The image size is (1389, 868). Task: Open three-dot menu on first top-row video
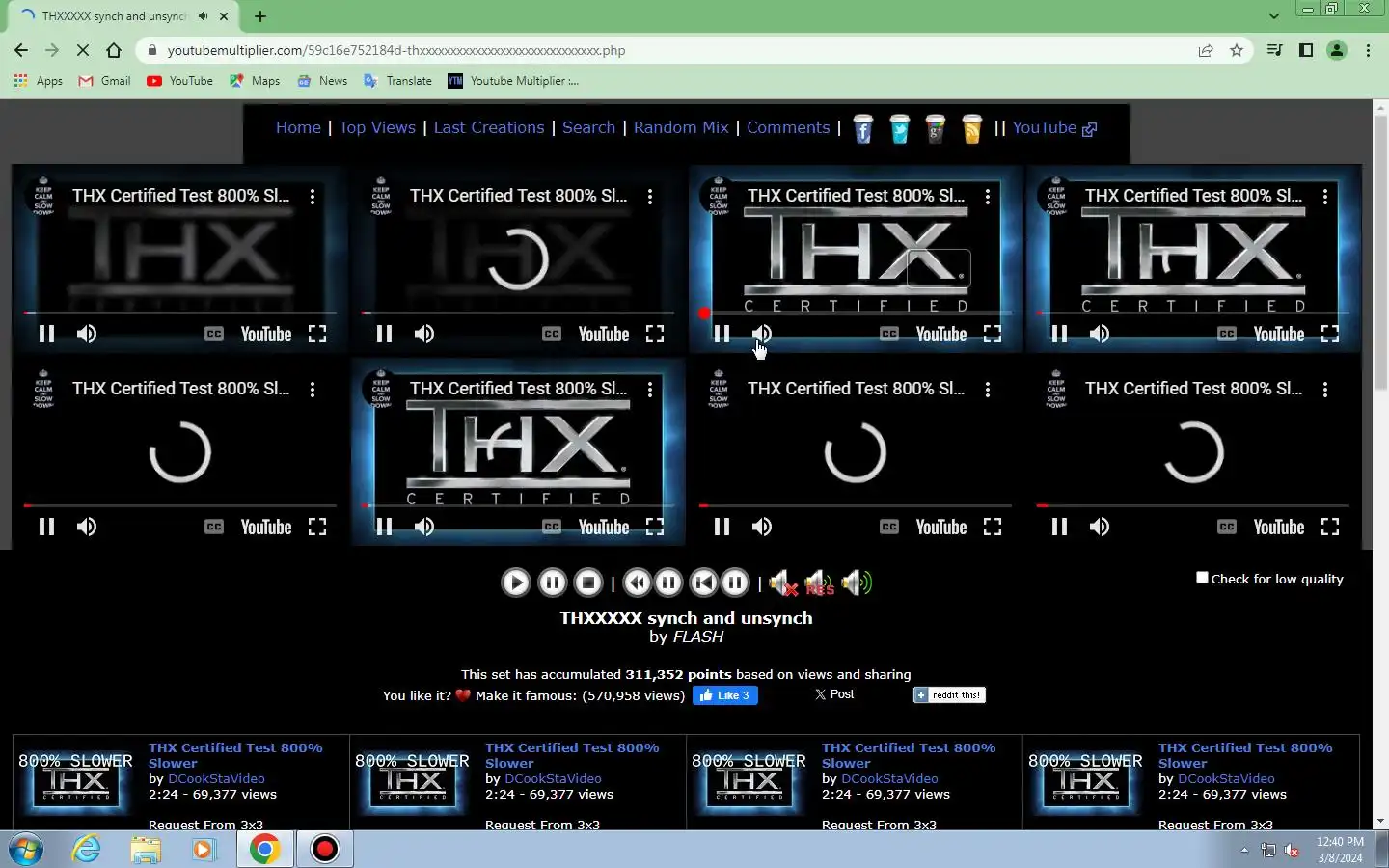[313, 196]
